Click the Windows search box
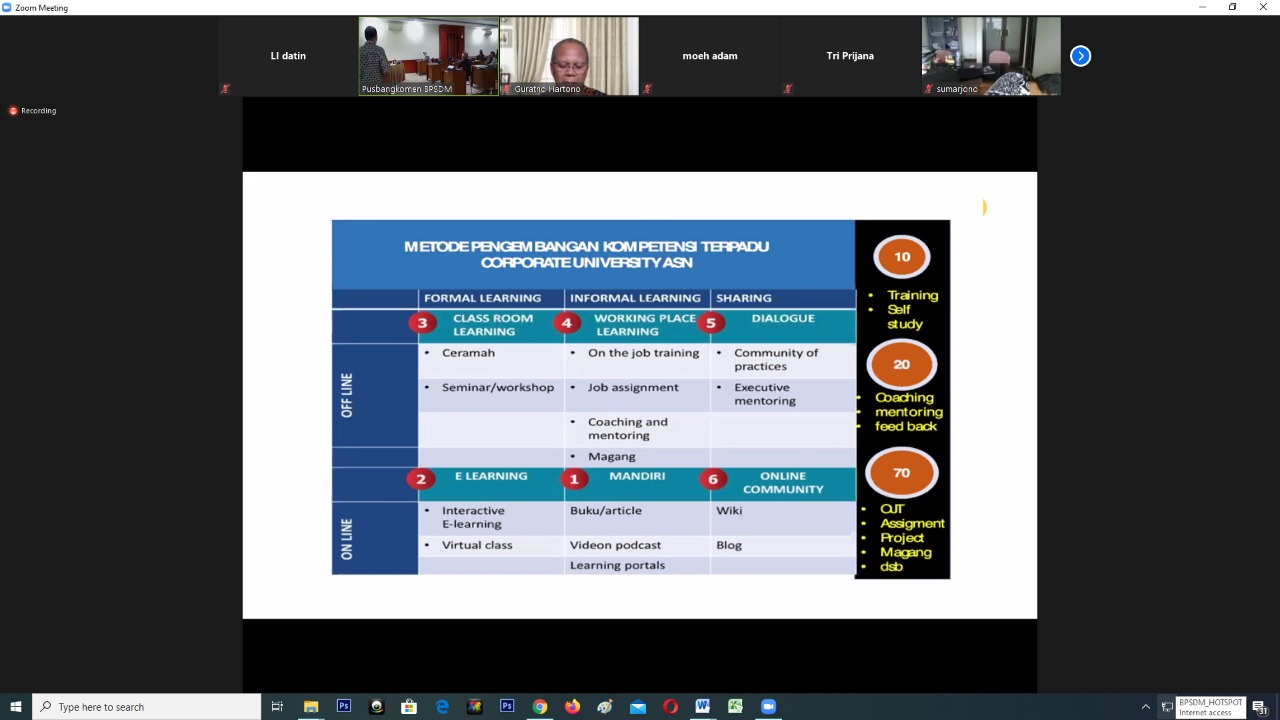This screenshot has height=720, width=1280. tap(147, 707)
